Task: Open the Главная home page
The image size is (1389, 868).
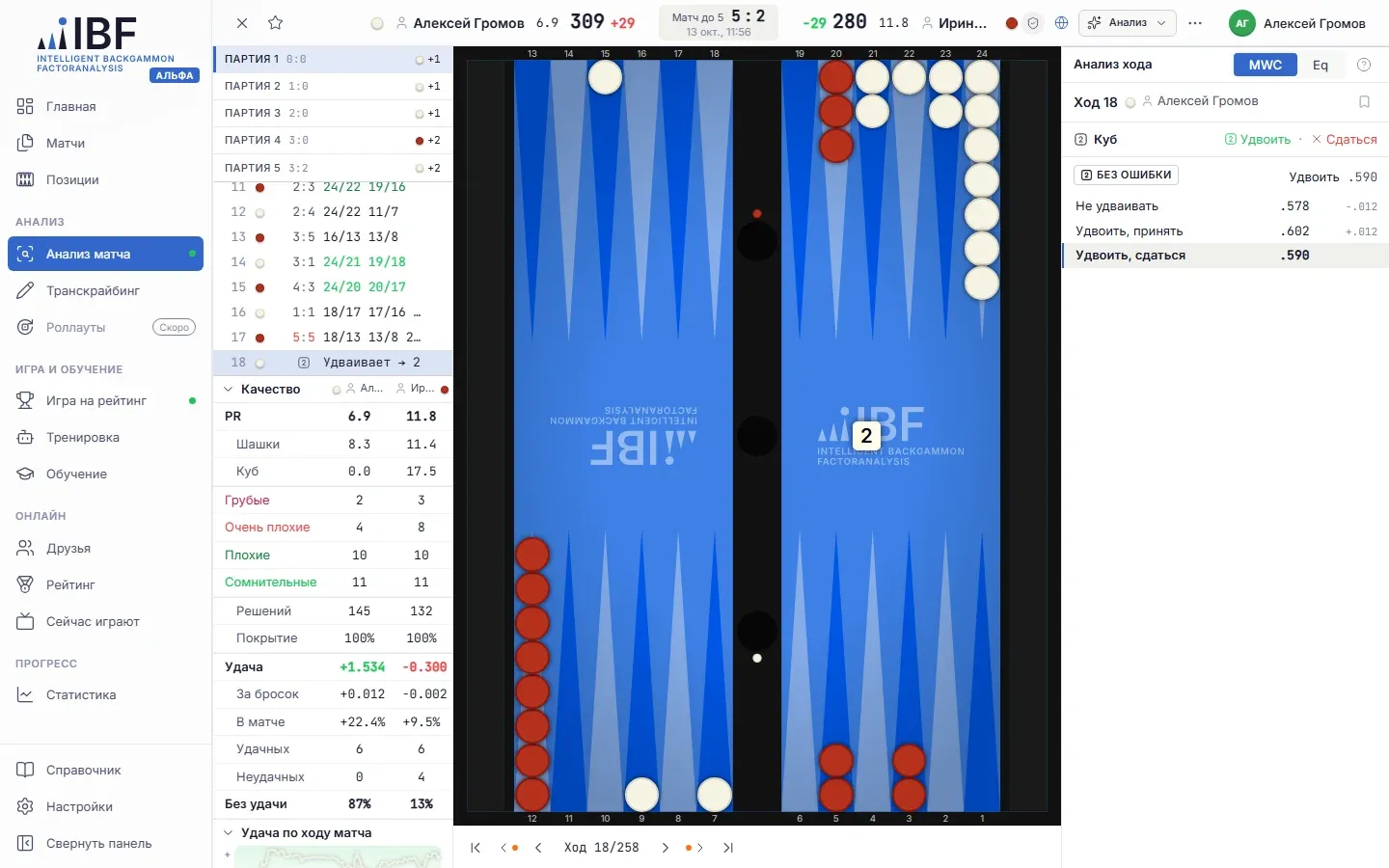Action: tap(105, 106)
